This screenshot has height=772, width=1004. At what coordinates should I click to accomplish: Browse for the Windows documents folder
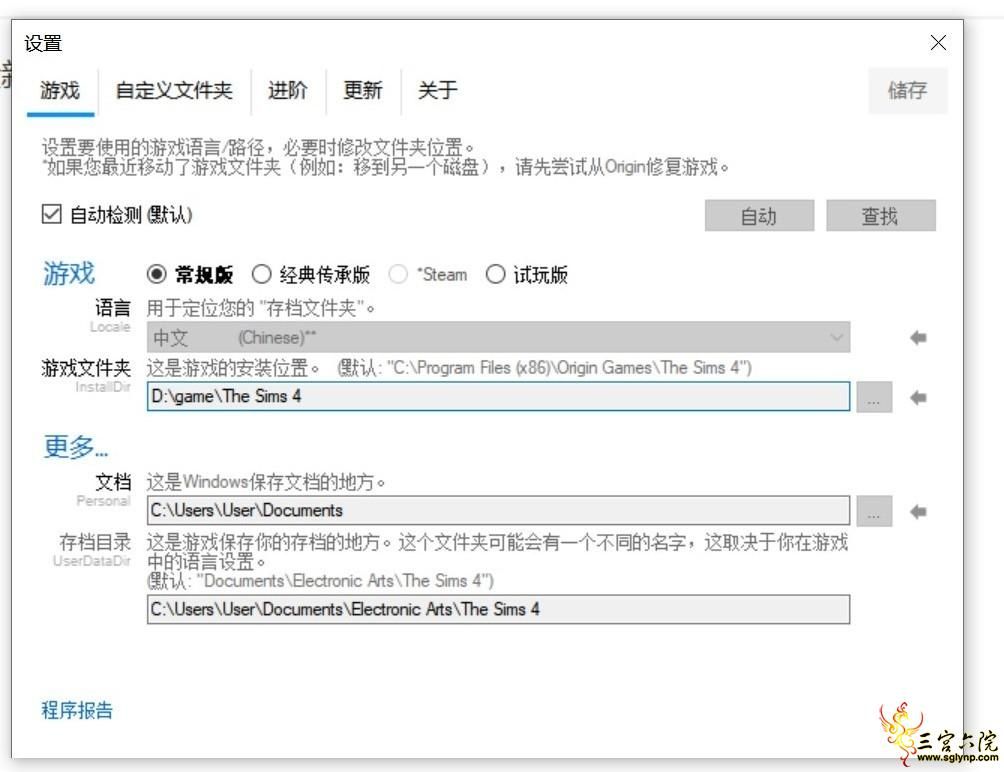click(874, 511)
